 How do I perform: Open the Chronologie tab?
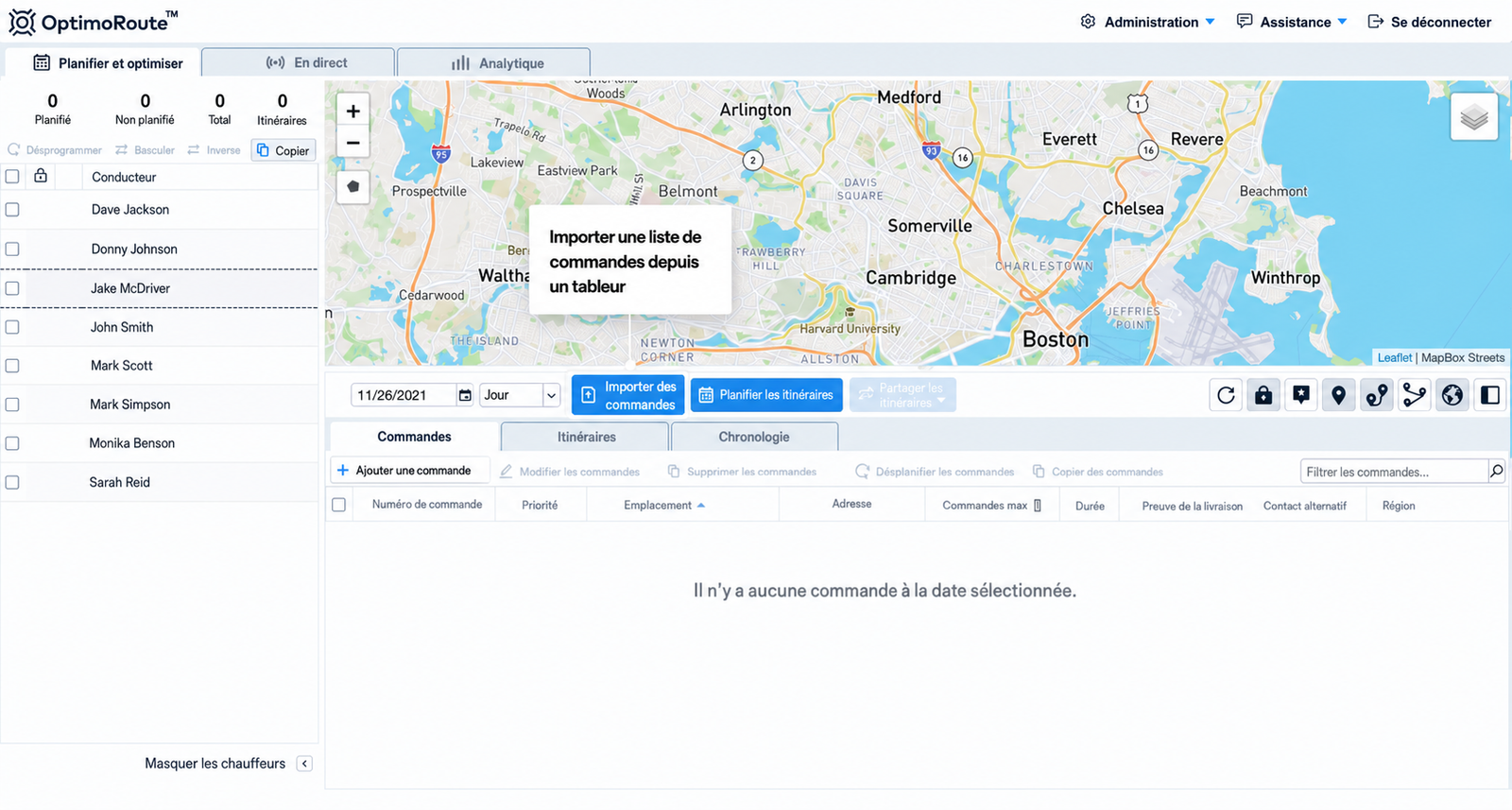(754, 437)
